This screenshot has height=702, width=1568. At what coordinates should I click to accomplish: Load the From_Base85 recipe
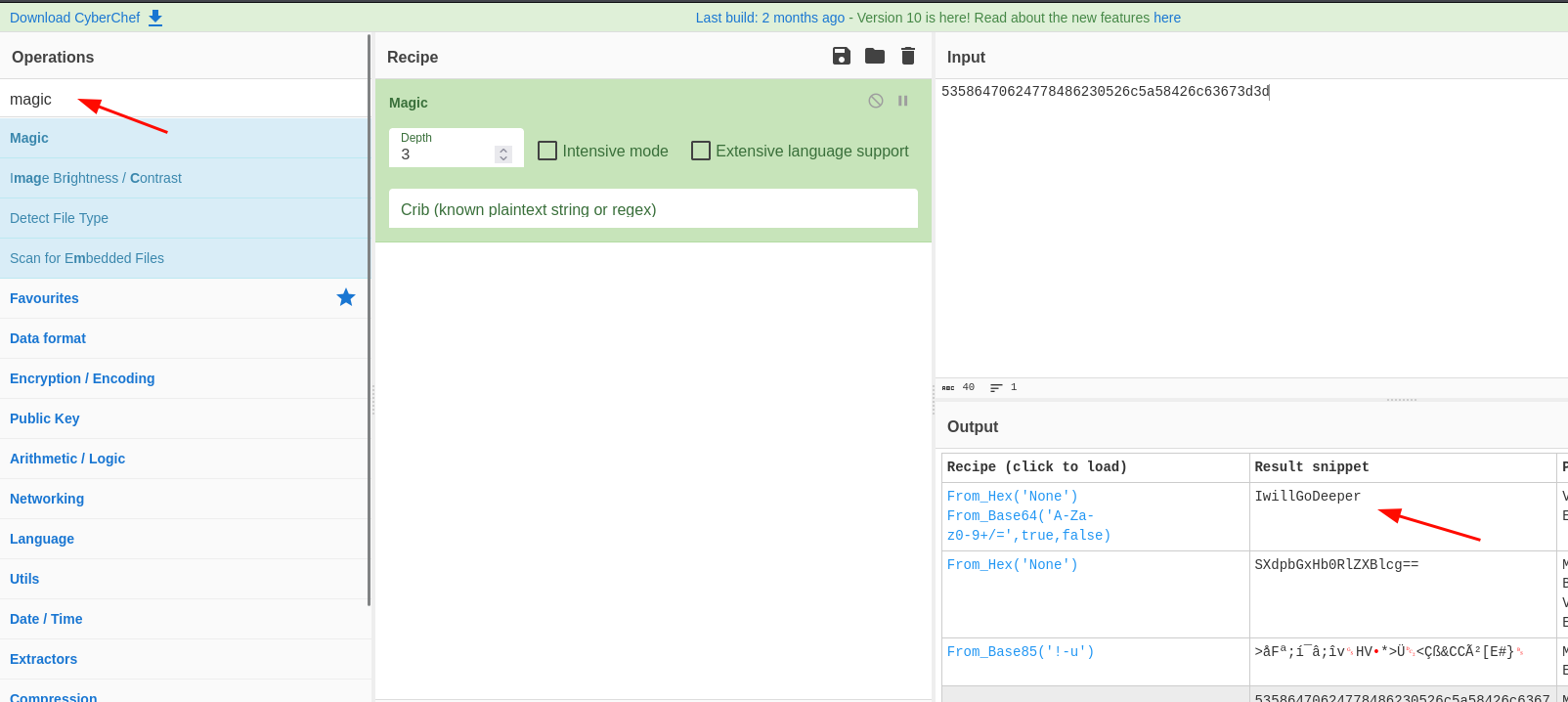1021,651
